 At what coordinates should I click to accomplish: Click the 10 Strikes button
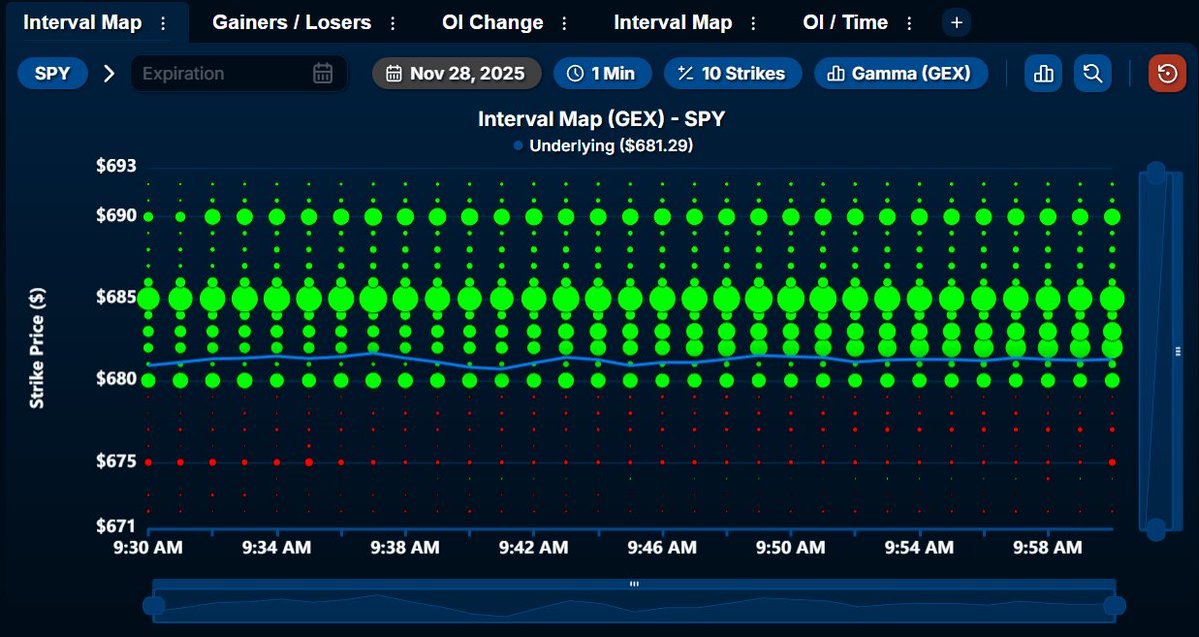coord(733,72)
